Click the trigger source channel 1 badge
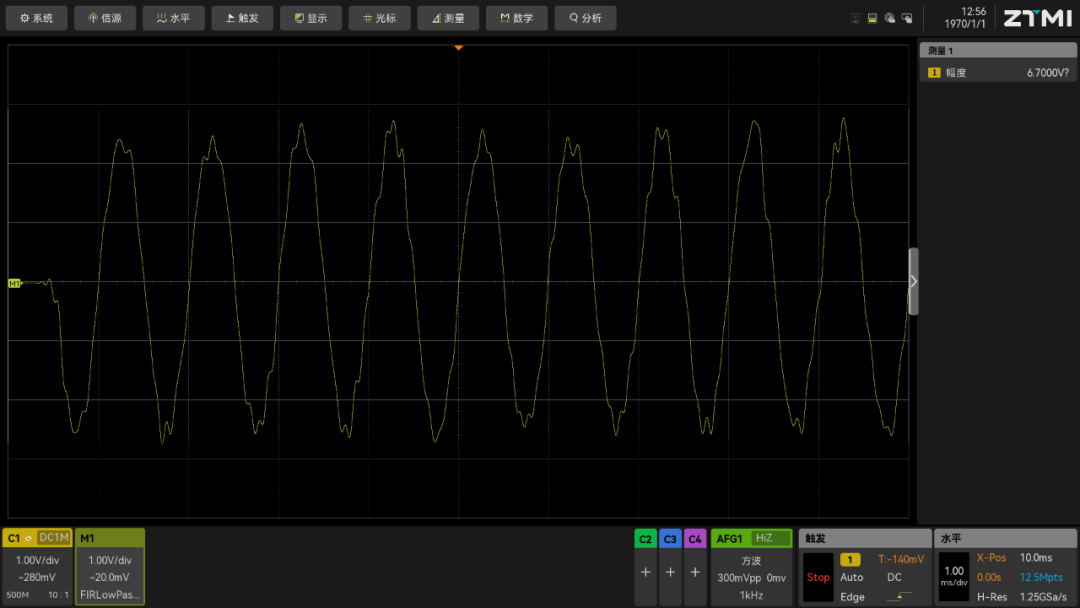Image resolution: width=1080 pixels, height=608 pixels. (x=850, y=560)
